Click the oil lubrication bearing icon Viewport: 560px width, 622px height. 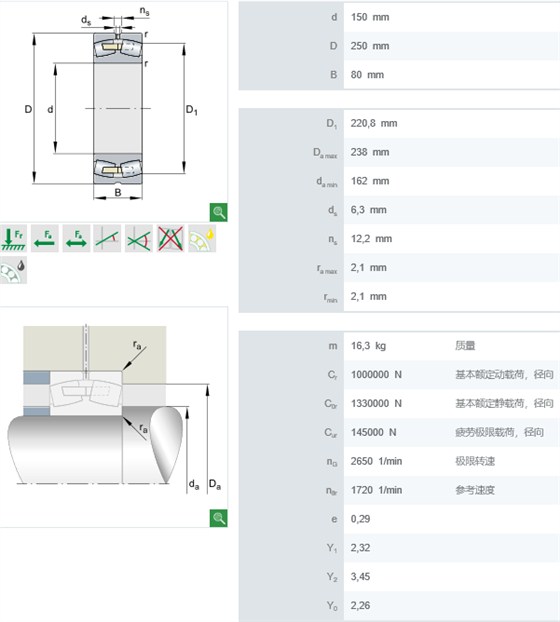(x=202, y=238)
